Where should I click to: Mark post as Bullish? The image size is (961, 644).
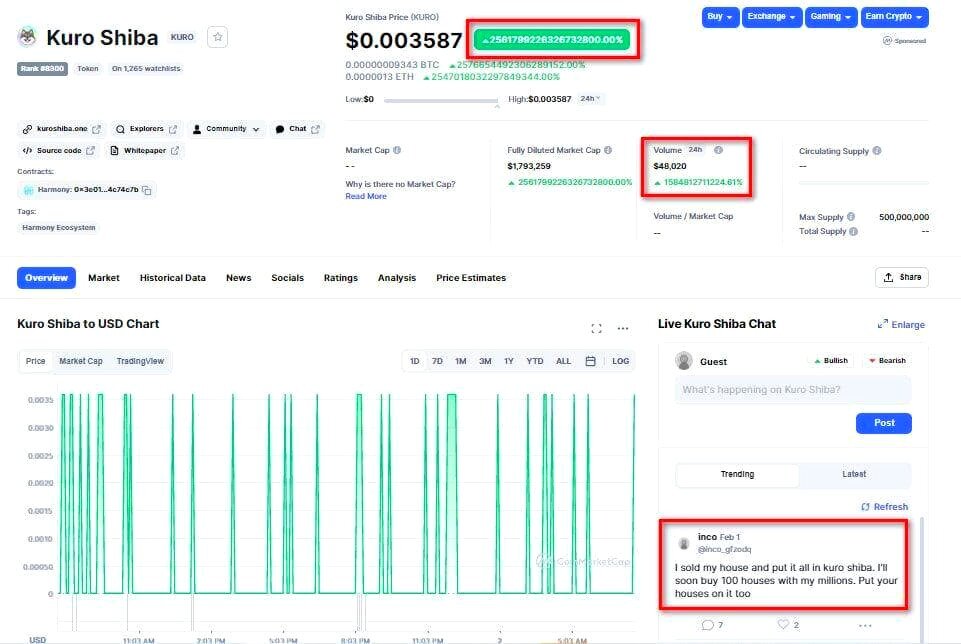[x=831, y=361]
